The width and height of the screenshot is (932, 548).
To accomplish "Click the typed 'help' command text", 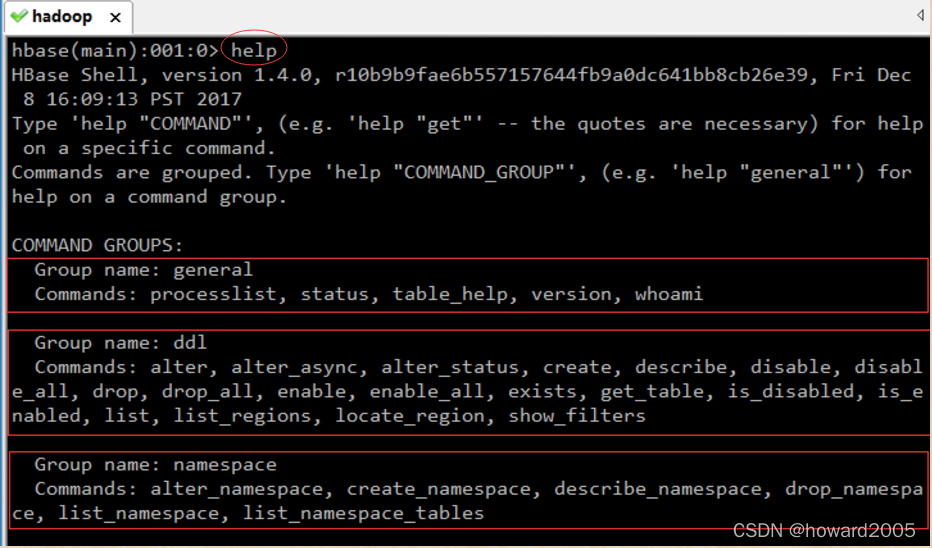I will [x=254, y=51].
